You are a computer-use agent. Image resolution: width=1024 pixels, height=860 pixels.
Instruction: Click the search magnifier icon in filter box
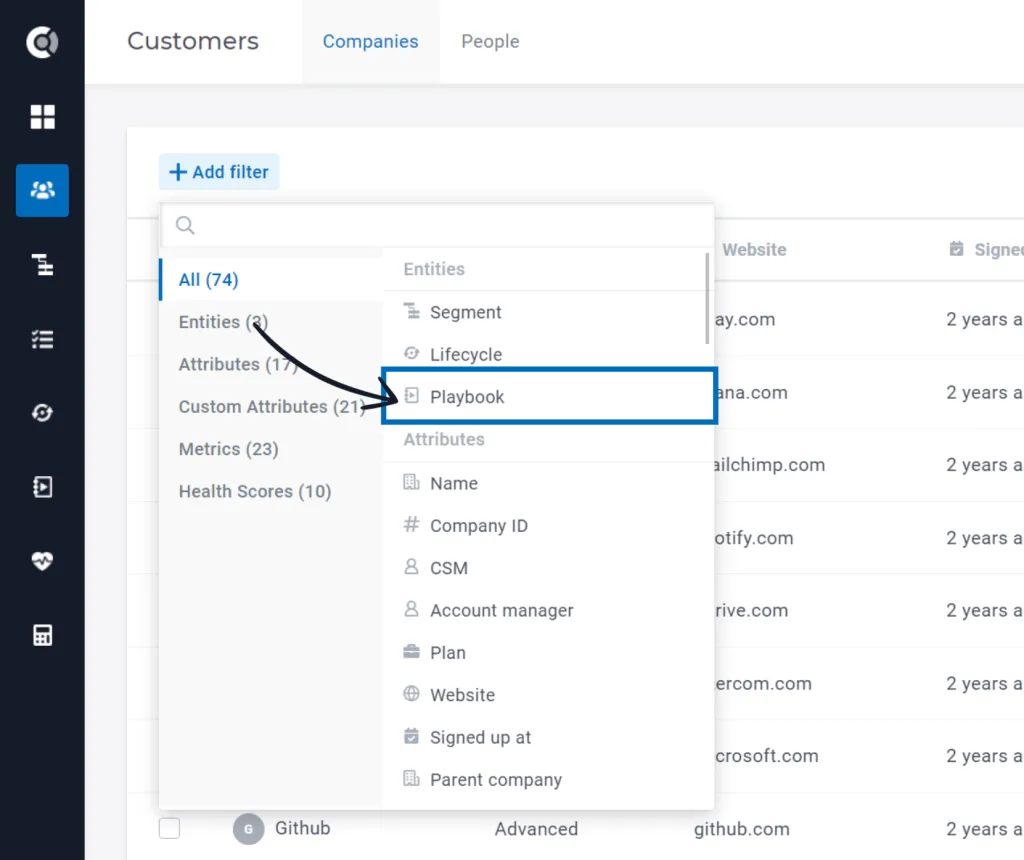tap(185, 225)
